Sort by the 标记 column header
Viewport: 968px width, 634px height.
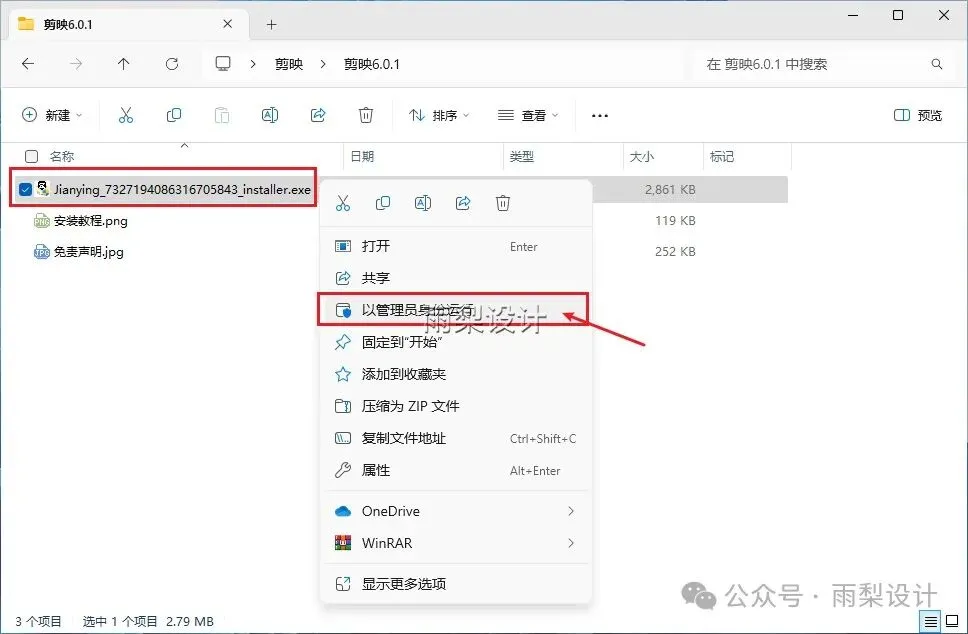tap(722, 156)
